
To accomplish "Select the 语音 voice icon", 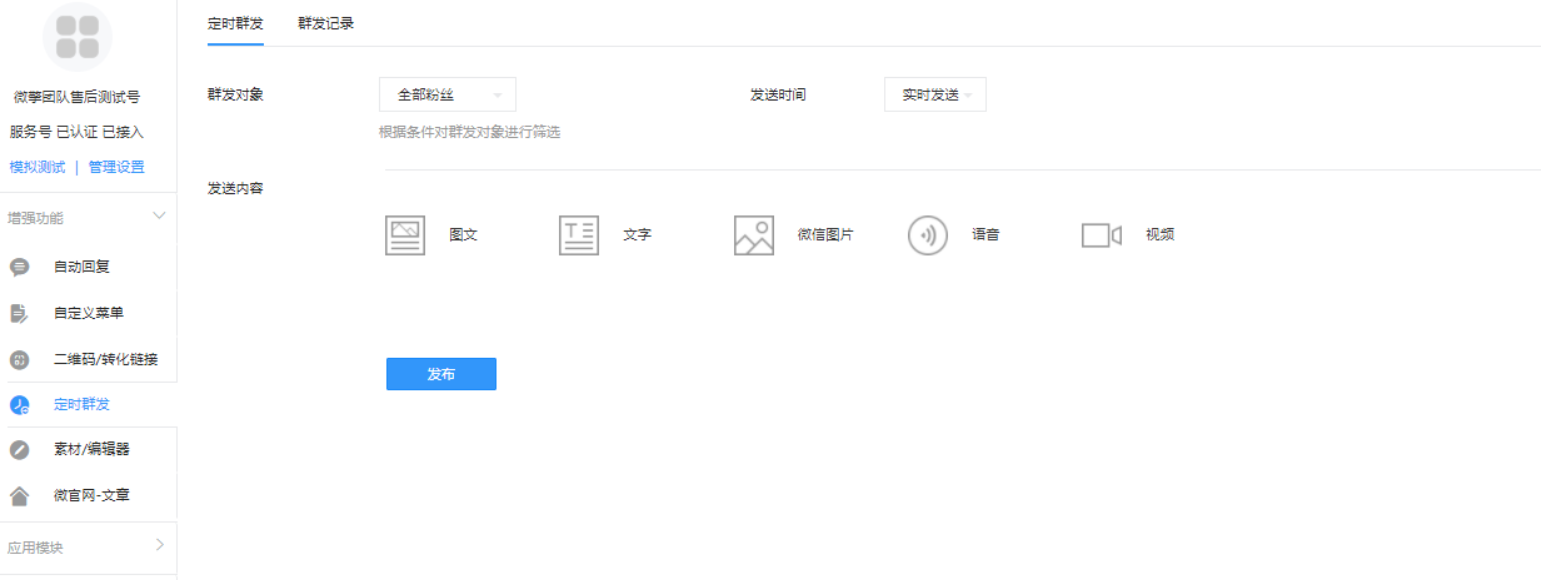I will 928,236.
